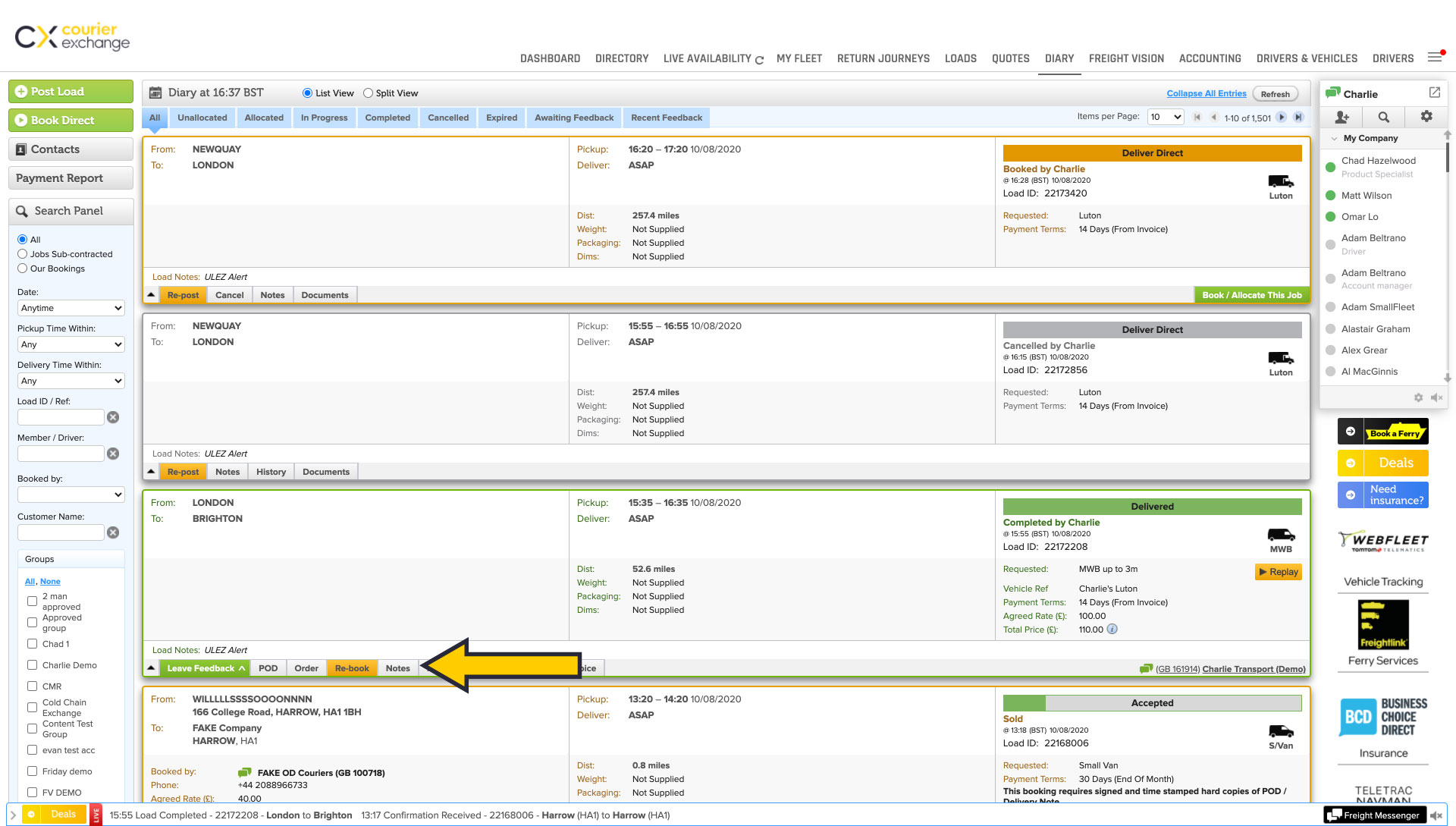Go to next page of diary entries
The width and height of the screenshot is (1456, 826).
coord(1282,117)
